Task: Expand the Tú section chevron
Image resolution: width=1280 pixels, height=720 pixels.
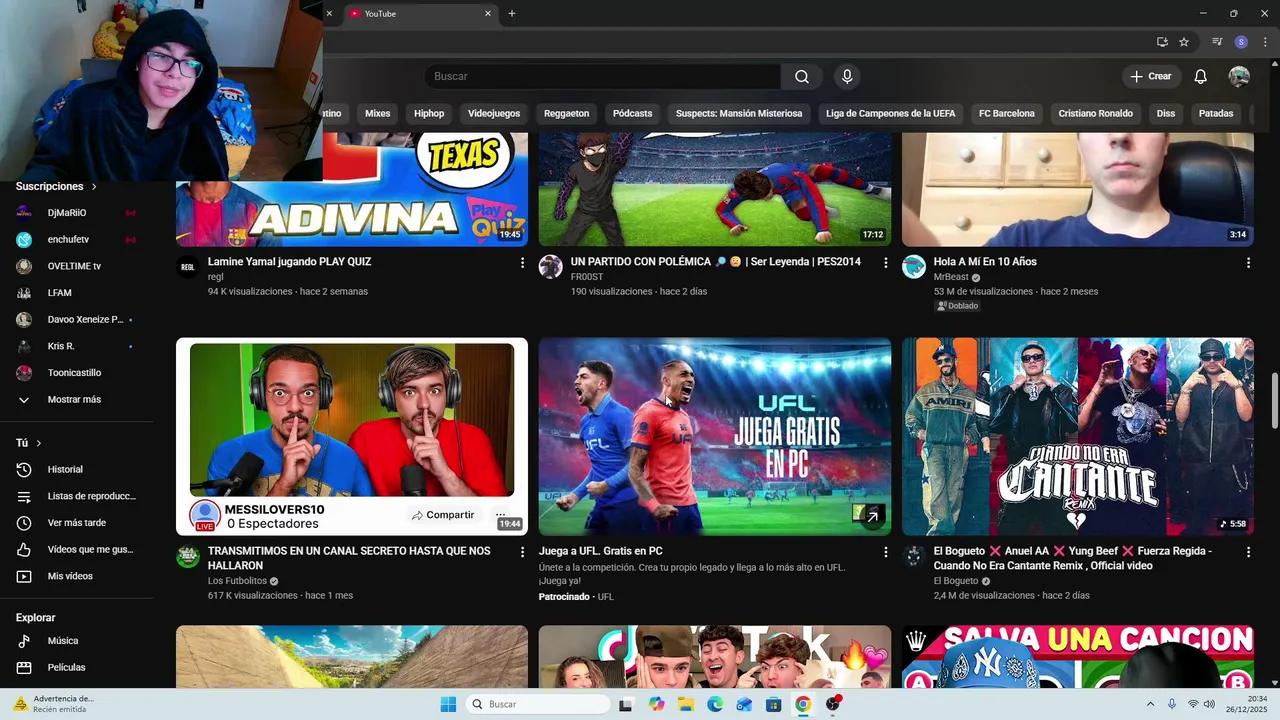Action: point(39,443)
